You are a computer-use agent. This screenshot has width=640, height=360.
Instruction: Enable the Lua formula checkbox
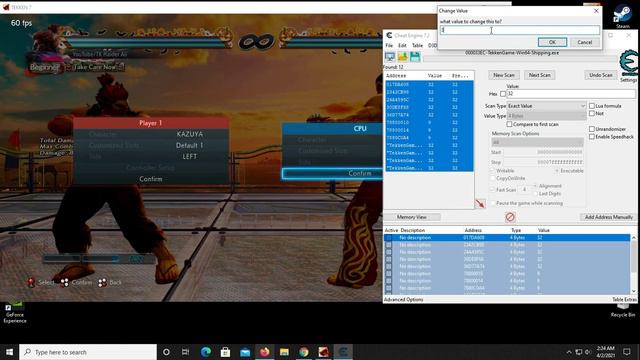[591, 106]
